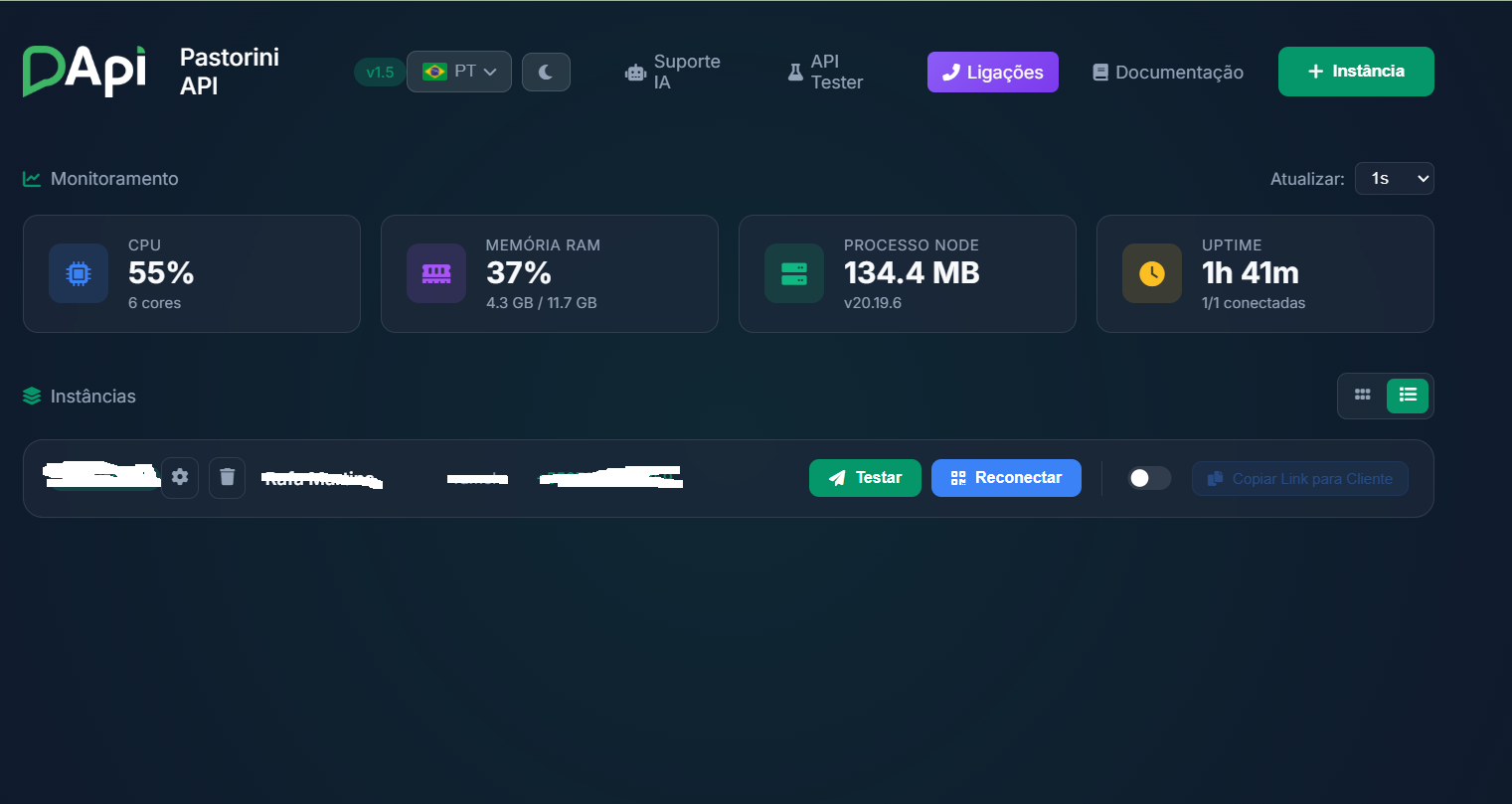1512x804 pixels.
Task: Open instance settings gear icon
Action: [x=180, y=477]
